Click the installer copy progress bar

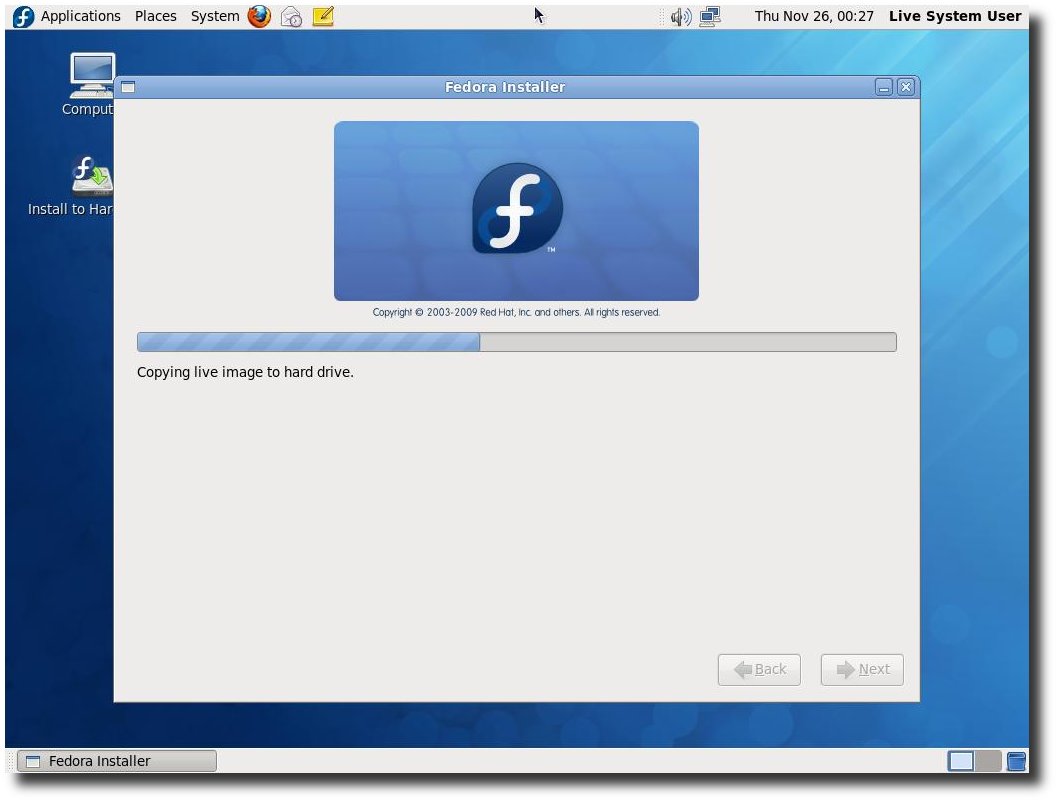coord(516,342)
